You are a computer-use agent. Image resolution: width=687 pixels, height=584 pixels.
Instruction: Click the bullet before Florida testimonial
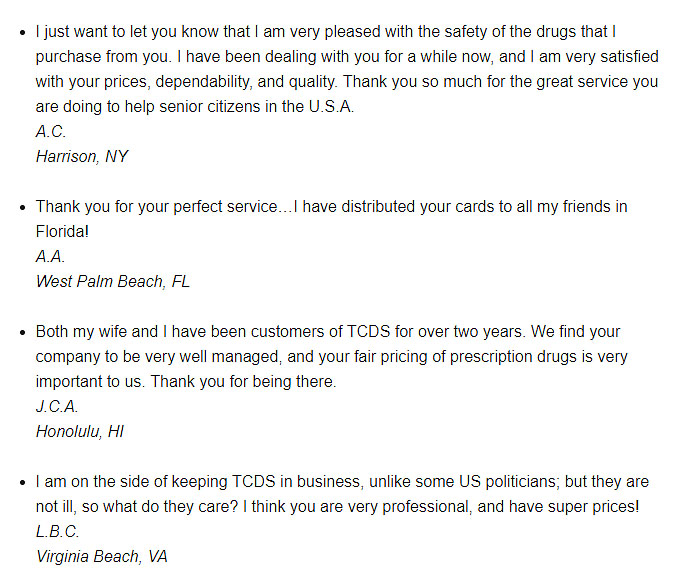pyautogui.click(x=23, y=207)
